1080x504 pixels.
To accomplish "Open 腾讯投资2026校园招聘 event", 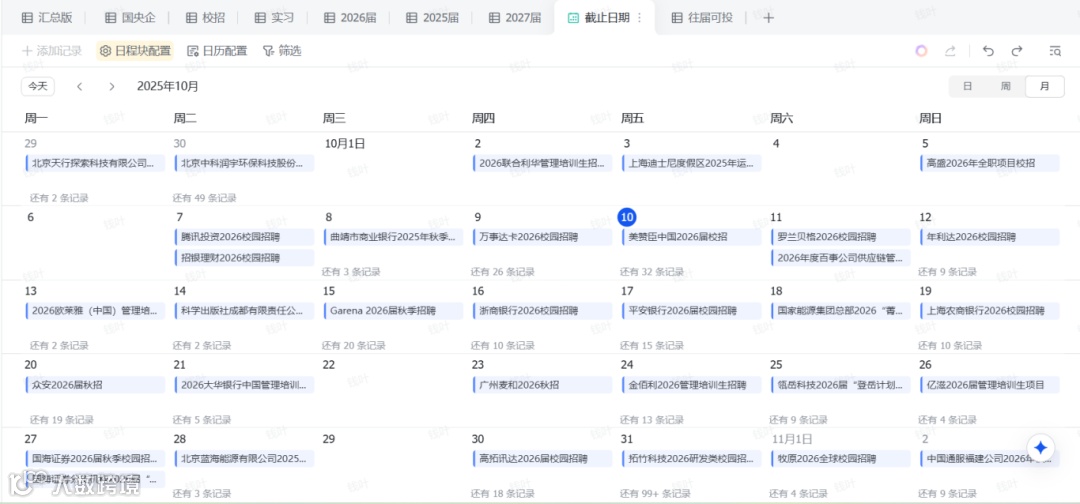I will (x=244, y=237).
